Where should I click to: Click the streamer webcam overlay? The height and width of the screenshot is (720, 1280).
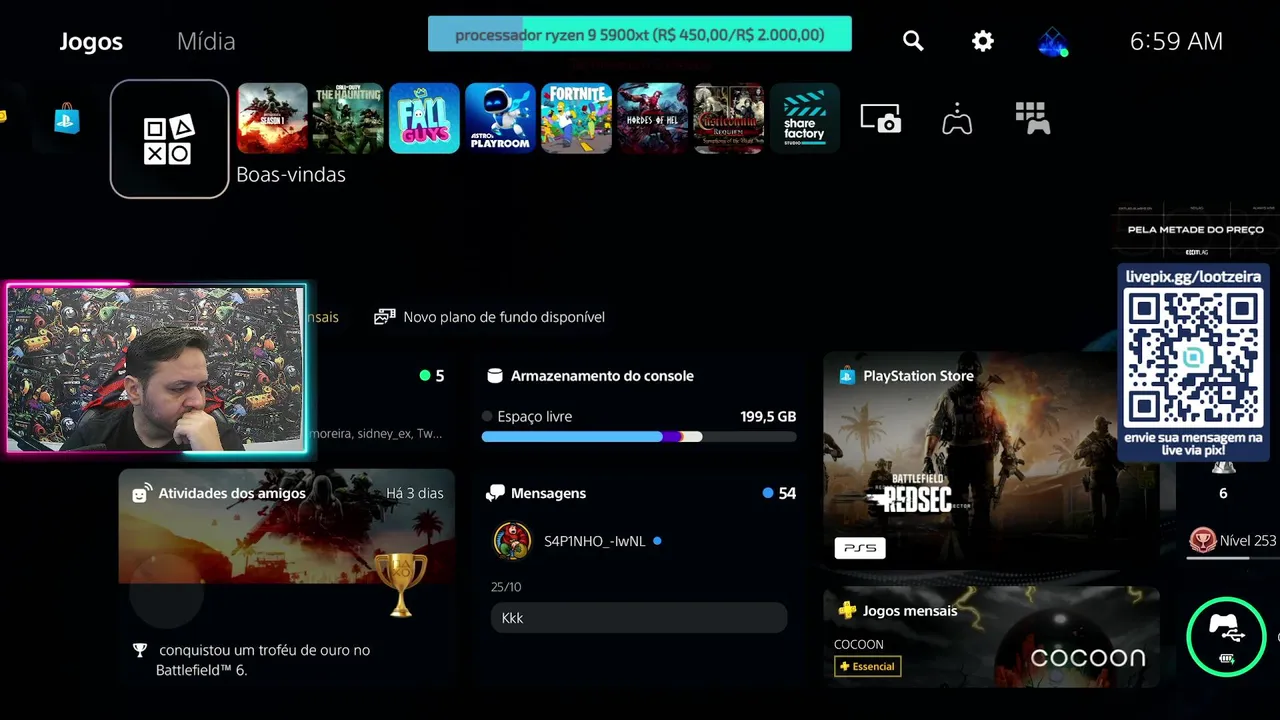156,368
